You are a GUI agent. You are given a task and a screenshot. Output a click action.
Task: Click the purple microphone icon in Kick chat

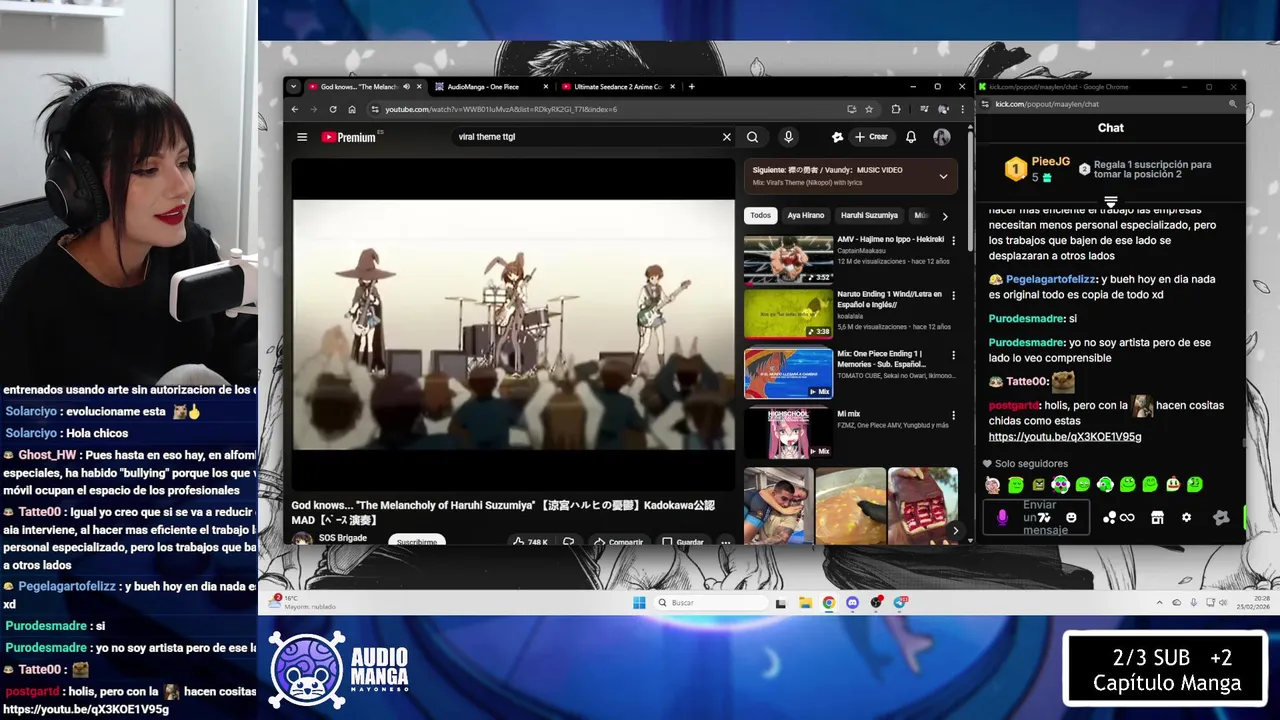[1002, 517]
